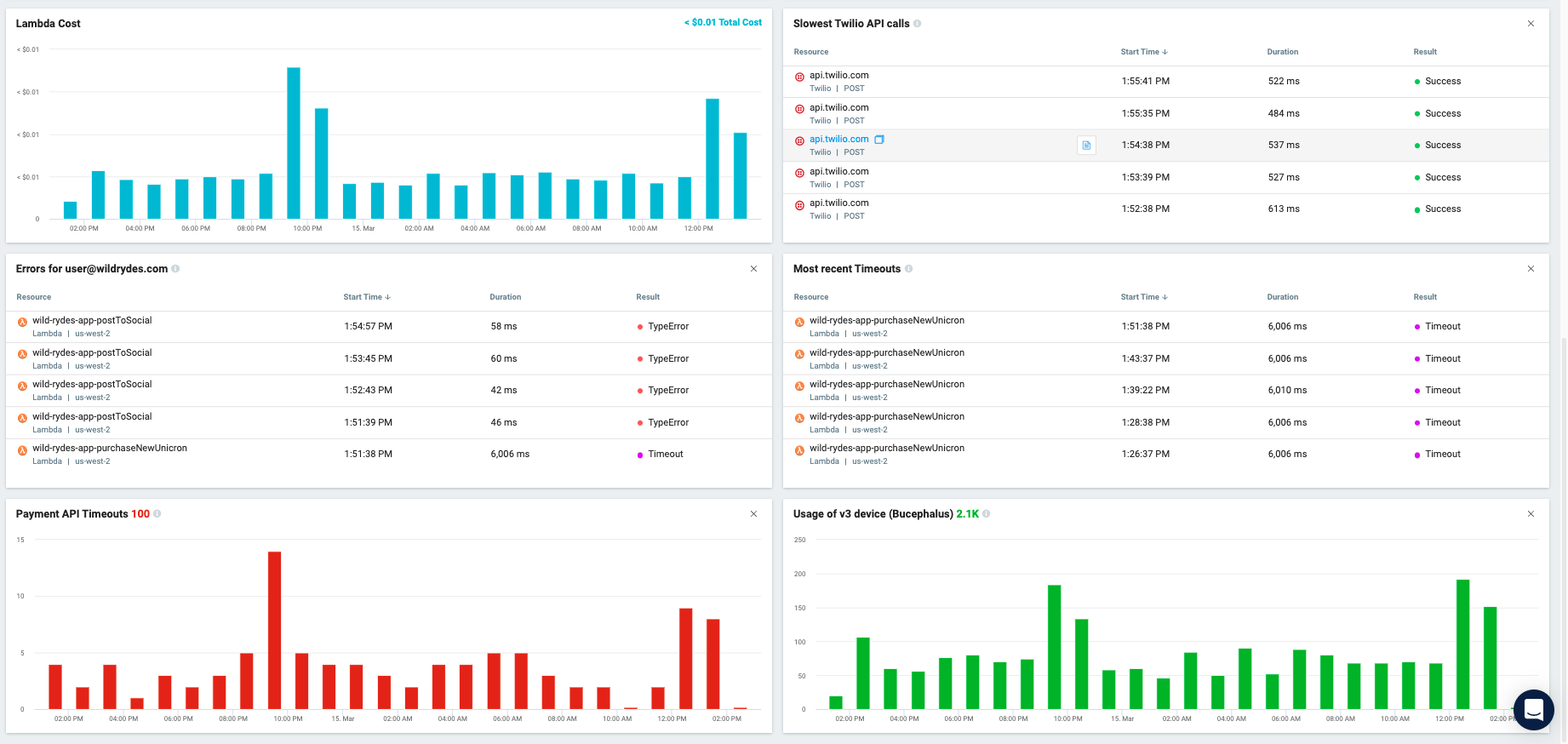Sort Errors panel by Start Time

[367, 297]
